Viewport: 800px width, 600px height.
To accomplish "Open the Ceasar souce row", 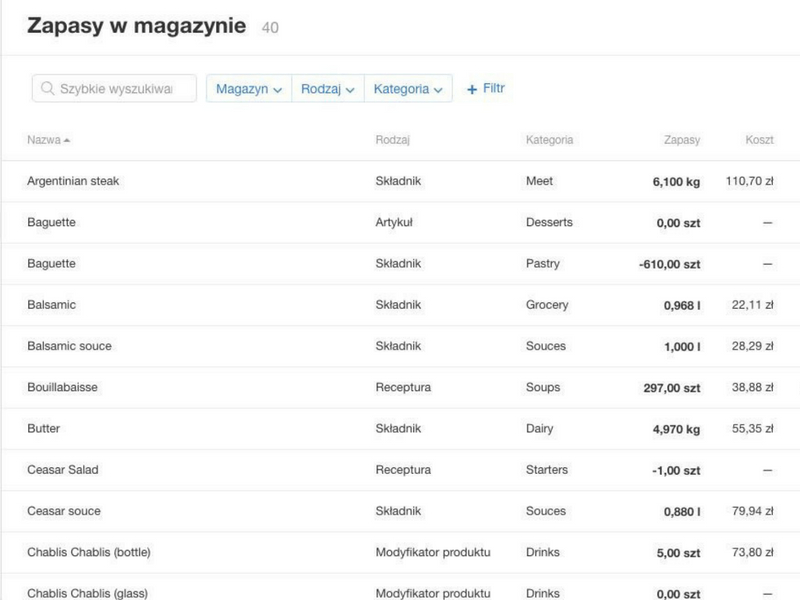I will (x=400, y=512).
